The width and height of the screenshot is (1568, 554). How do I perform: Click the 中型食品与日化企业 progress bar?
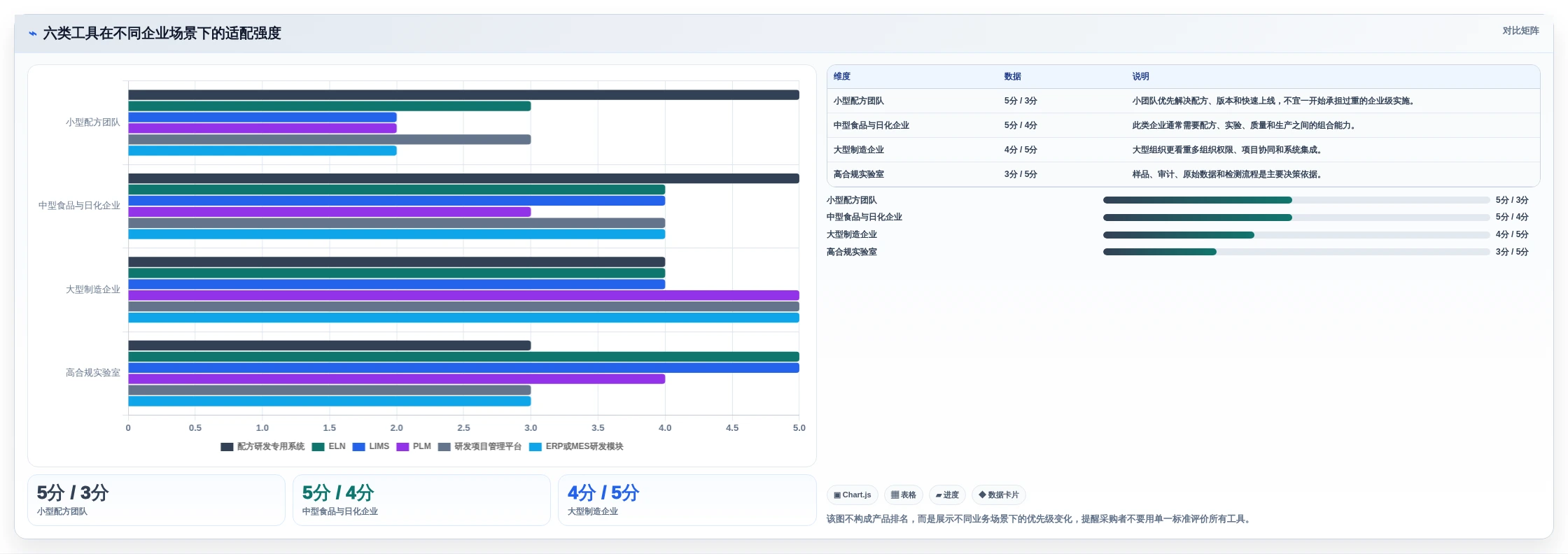(1296, 218)
